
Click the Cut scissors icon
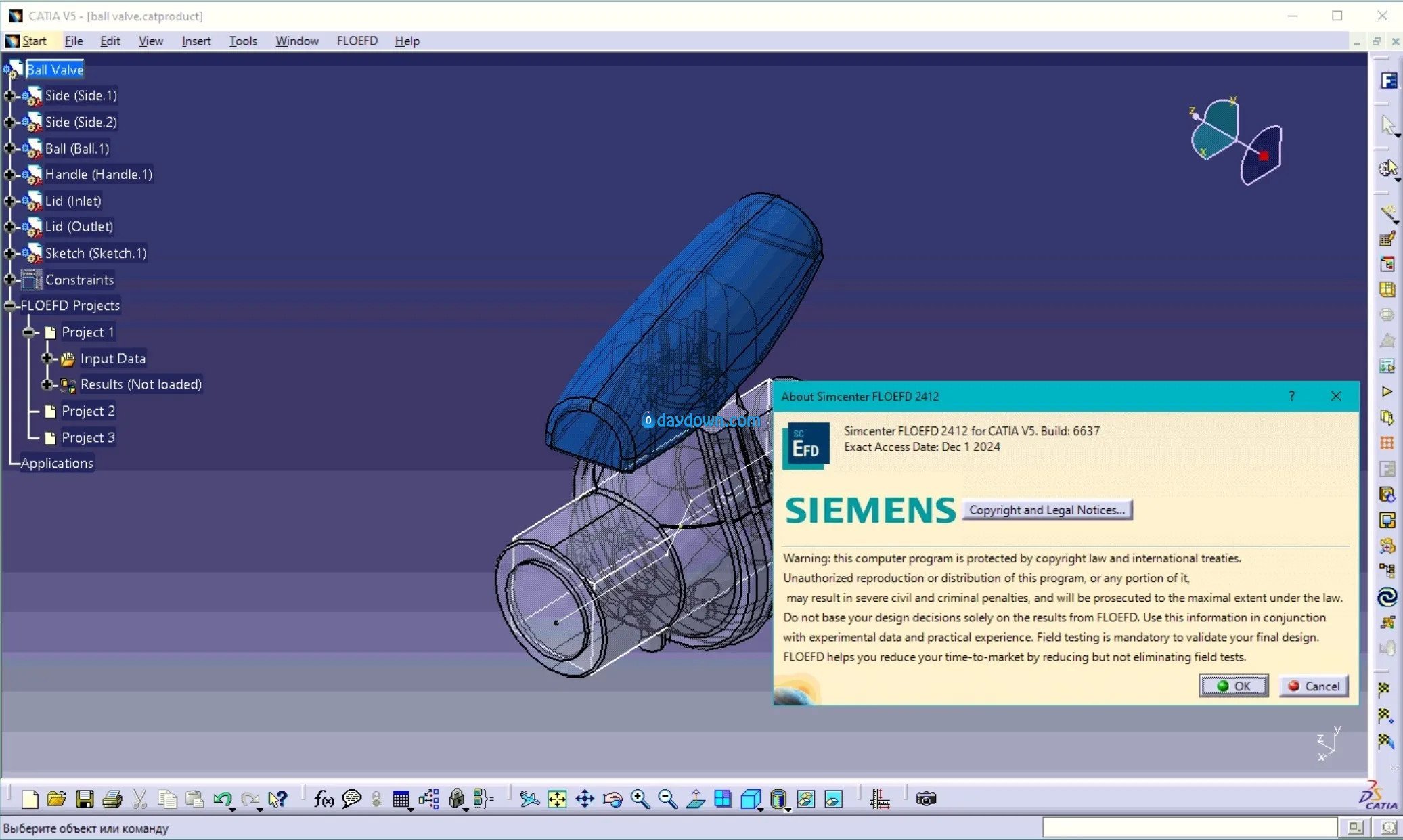[140, 799]
